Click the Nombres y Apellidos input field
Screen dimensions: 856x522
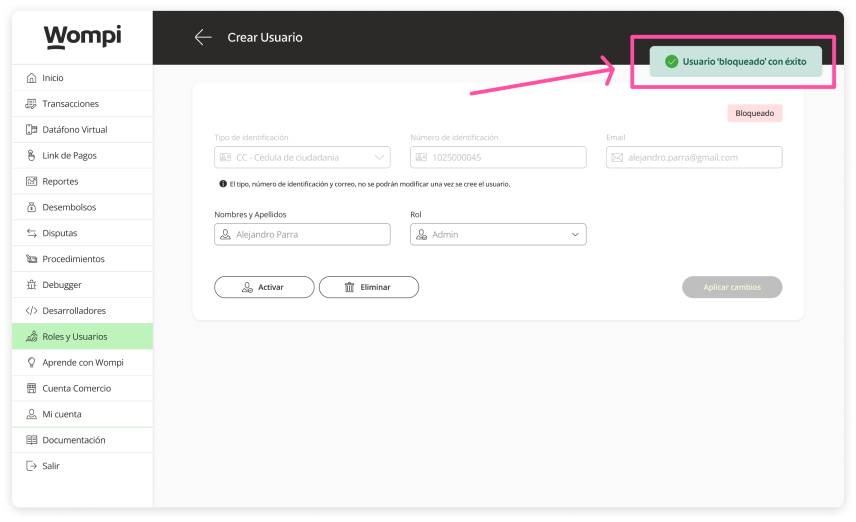(x=302, y=234)
